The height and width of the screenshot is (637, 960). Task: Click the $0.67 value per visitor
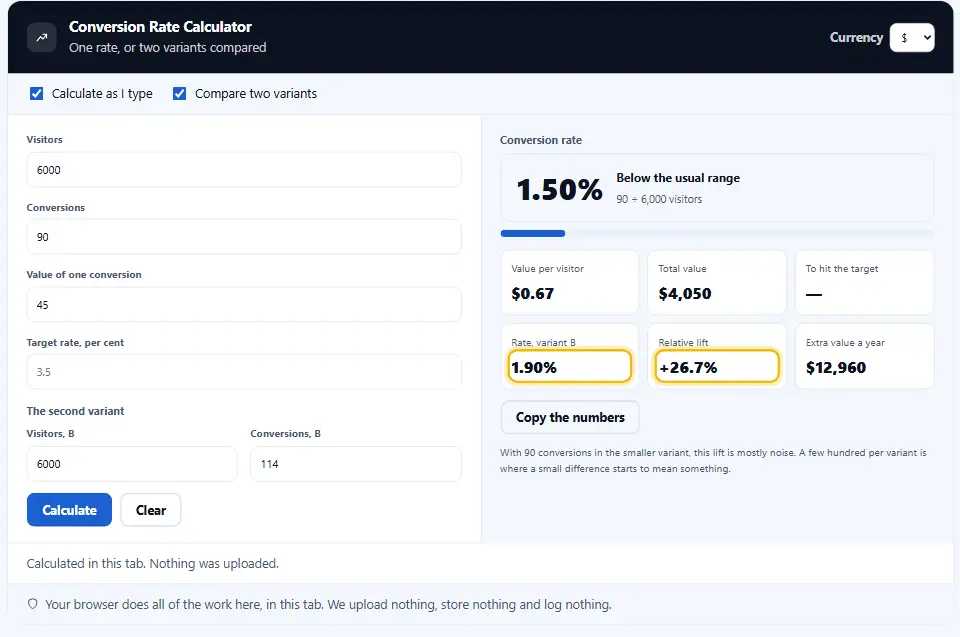point(533,293)
